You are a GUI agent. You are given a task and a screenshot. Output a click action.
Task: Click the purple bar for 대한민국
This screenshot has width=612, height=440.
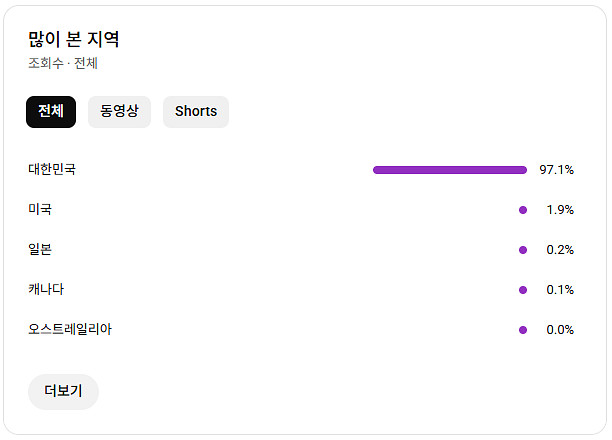click(449, 170)
